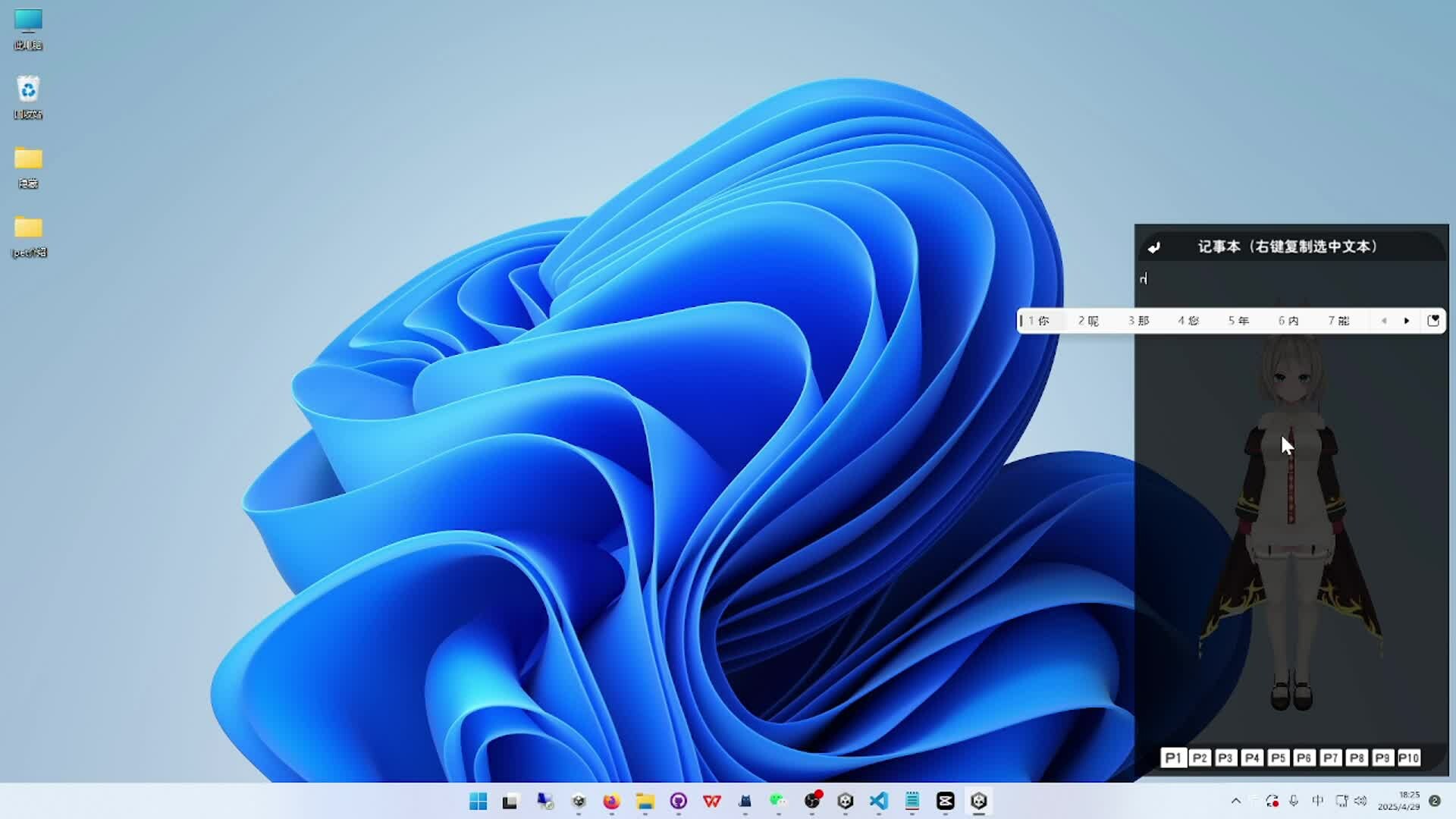Toggle Chinese input mode indicator 中
Viewport: 1456px width, 819px height.
pos(1317,801)
